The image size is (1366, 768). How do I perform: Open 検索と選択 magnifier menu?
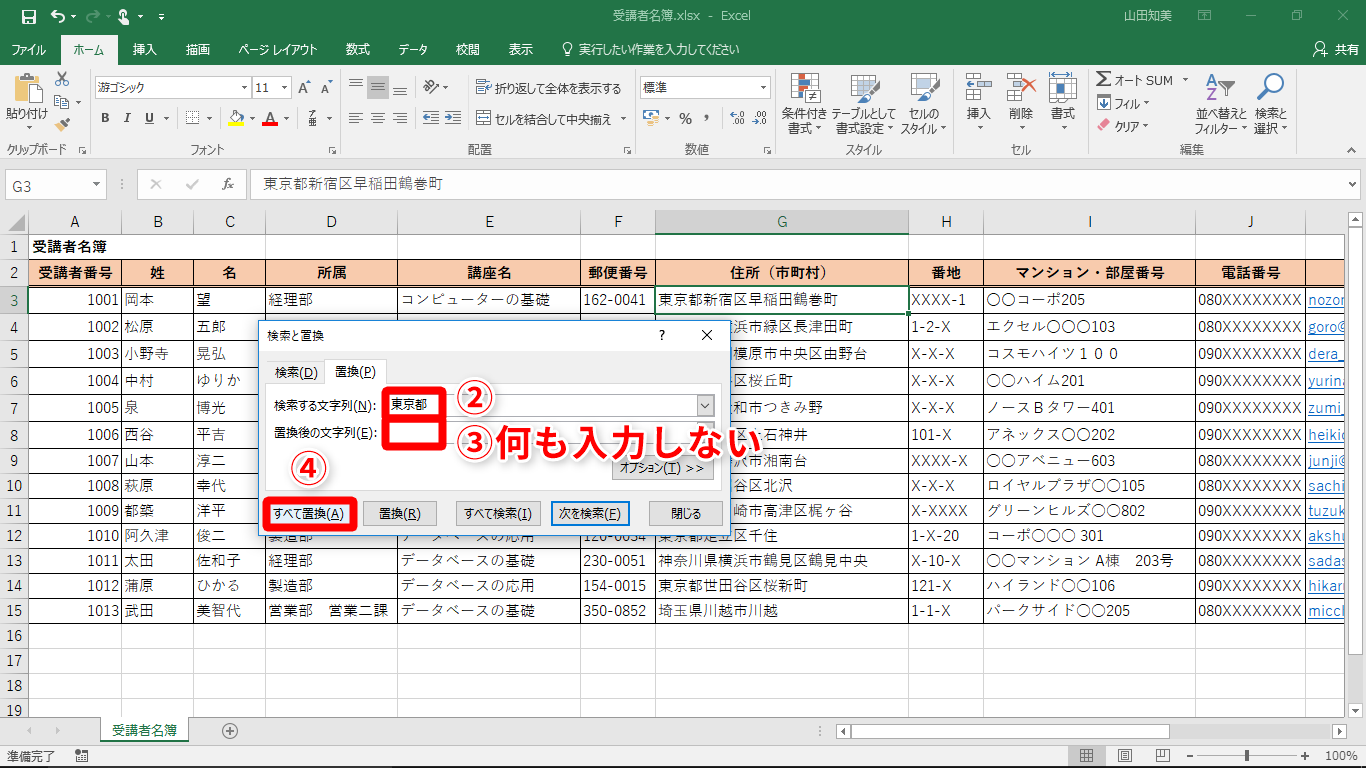pyautogui.click(x=1270, y=104)
